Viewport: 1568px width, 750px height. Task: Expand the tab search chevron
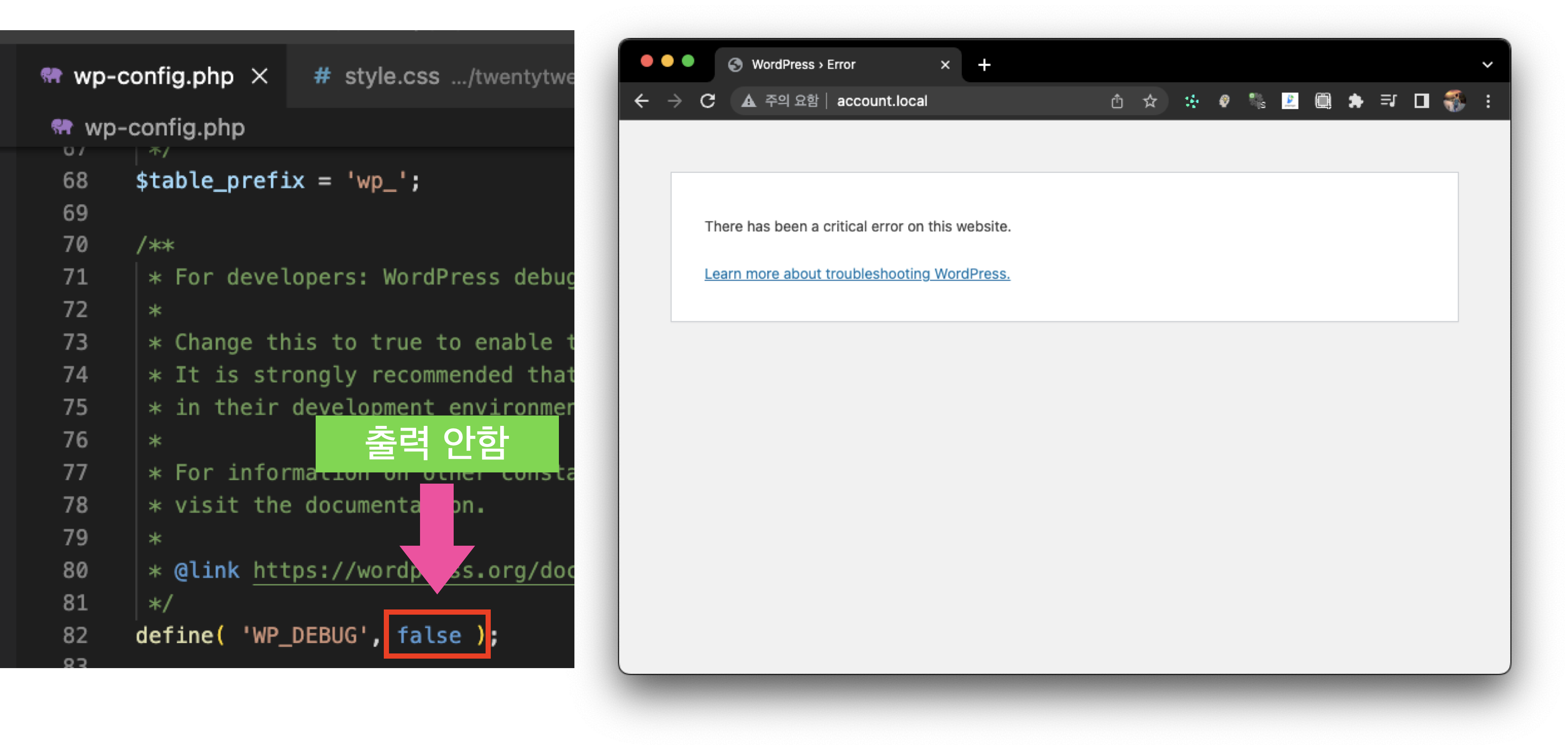1487,65
